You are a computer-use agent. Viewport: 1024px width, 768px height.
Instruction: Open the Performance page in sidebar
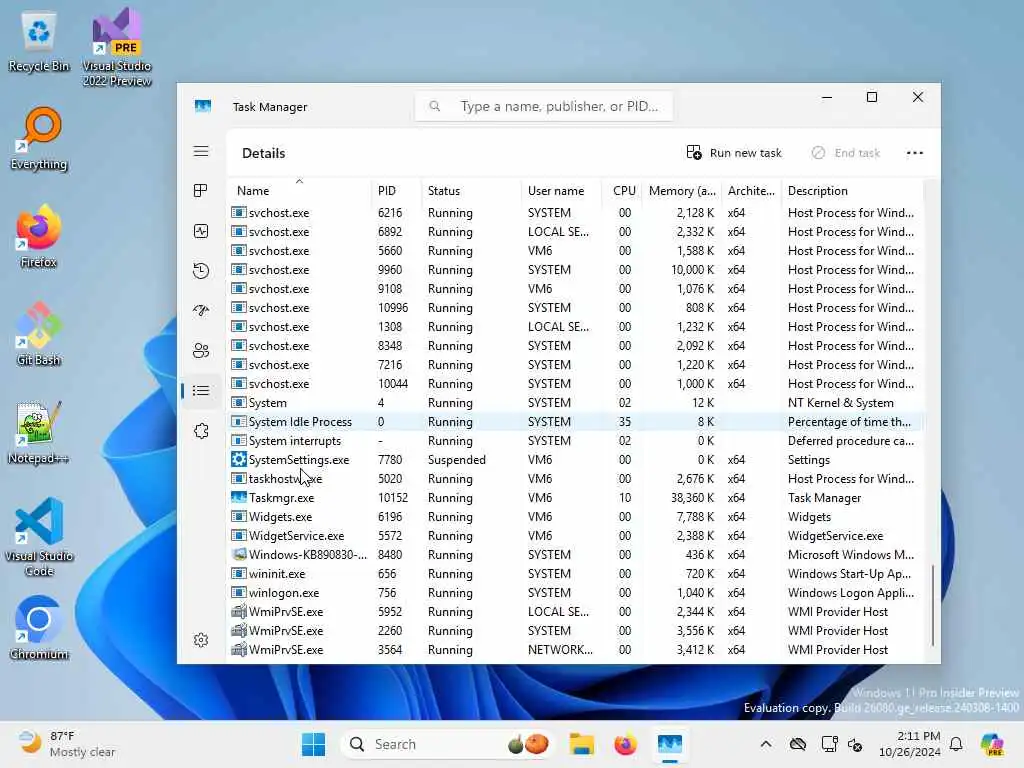[x=201, y=231]
